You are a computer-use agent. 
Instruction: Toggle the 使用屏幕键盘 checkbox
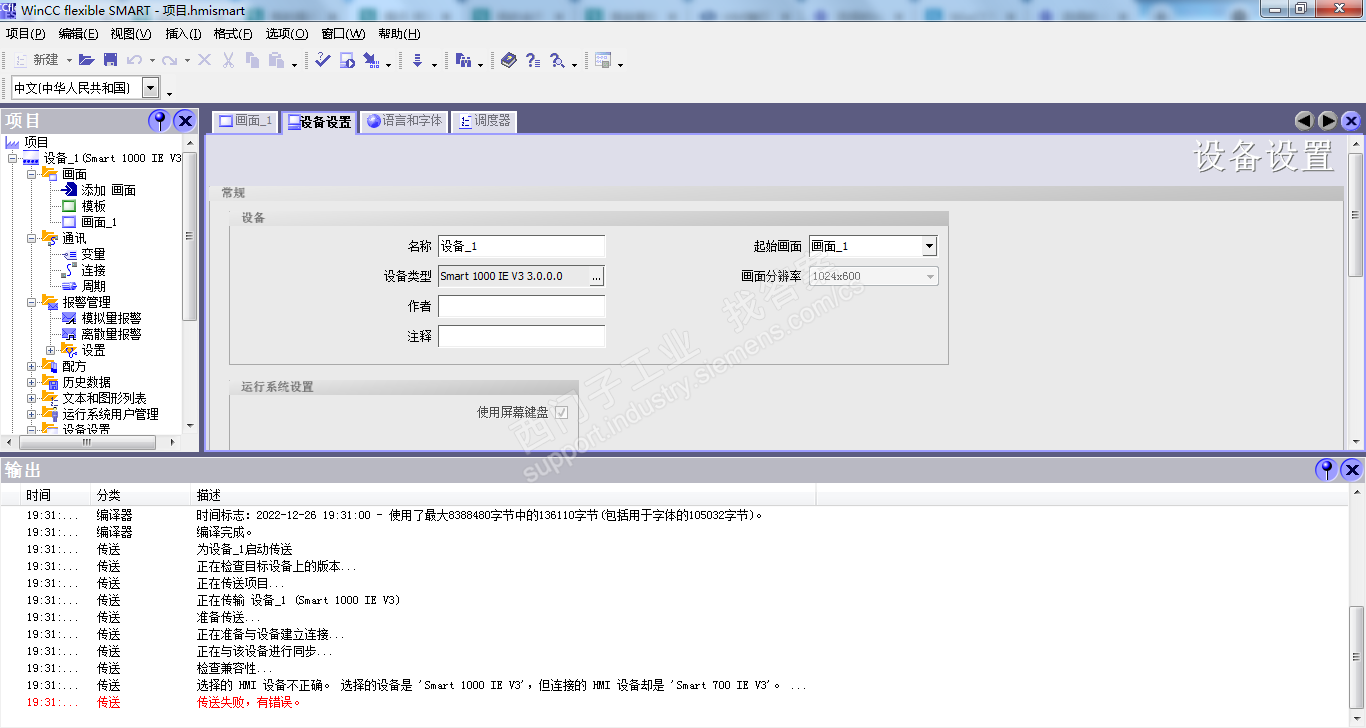click(562, 412)
